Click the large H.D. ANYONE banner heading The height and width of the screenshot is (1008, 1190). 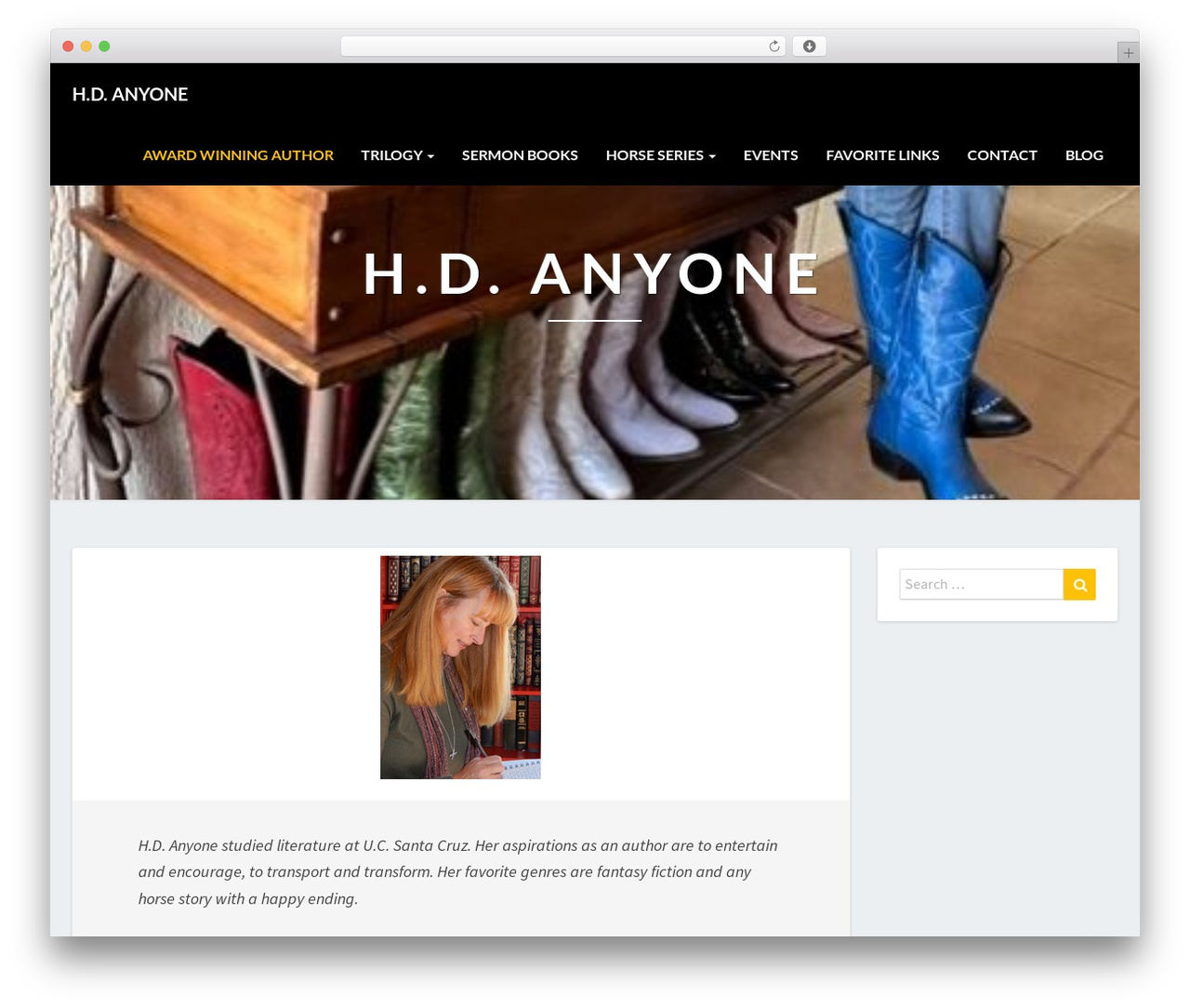point(593,274)
